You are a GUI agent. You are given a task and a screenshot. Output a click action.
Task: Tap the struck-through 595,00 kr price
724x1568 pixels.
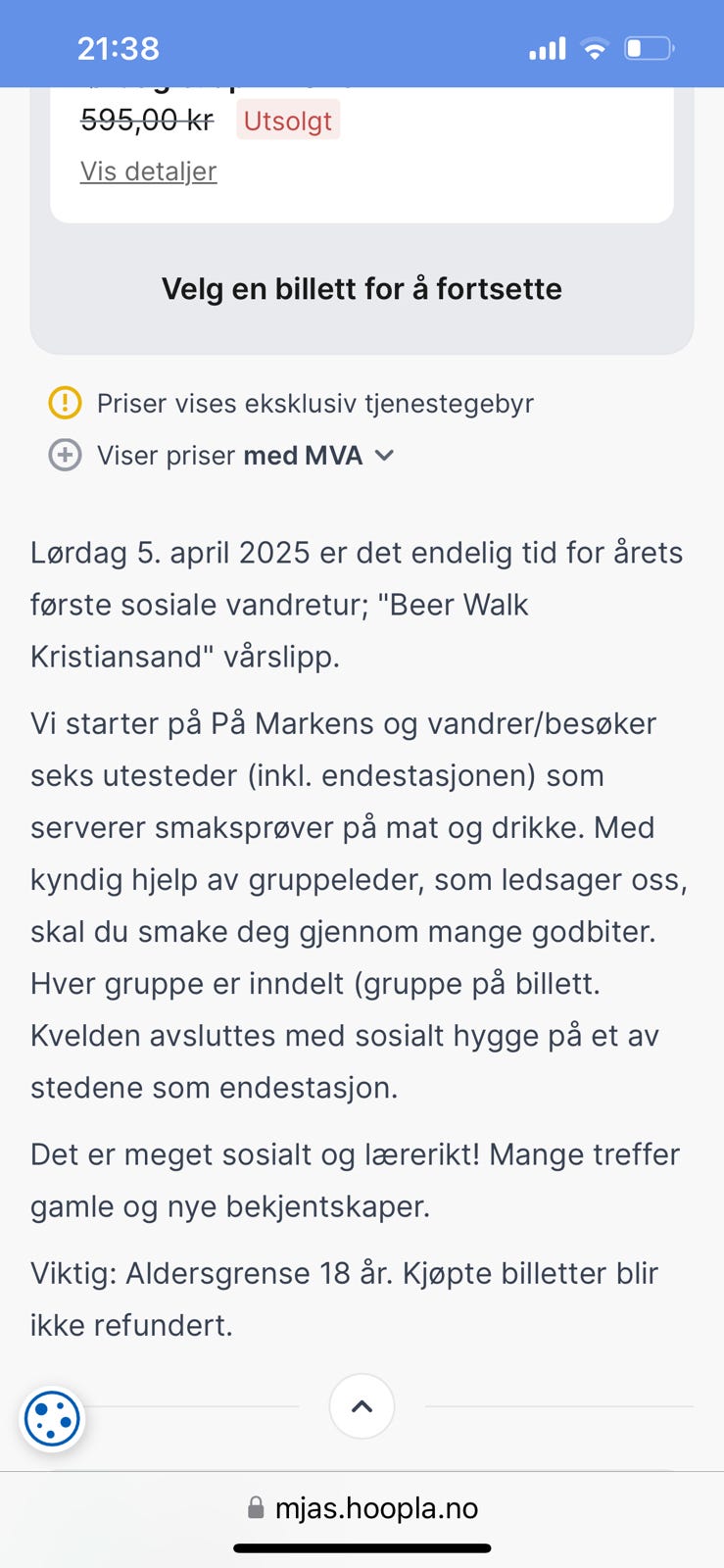147,121
